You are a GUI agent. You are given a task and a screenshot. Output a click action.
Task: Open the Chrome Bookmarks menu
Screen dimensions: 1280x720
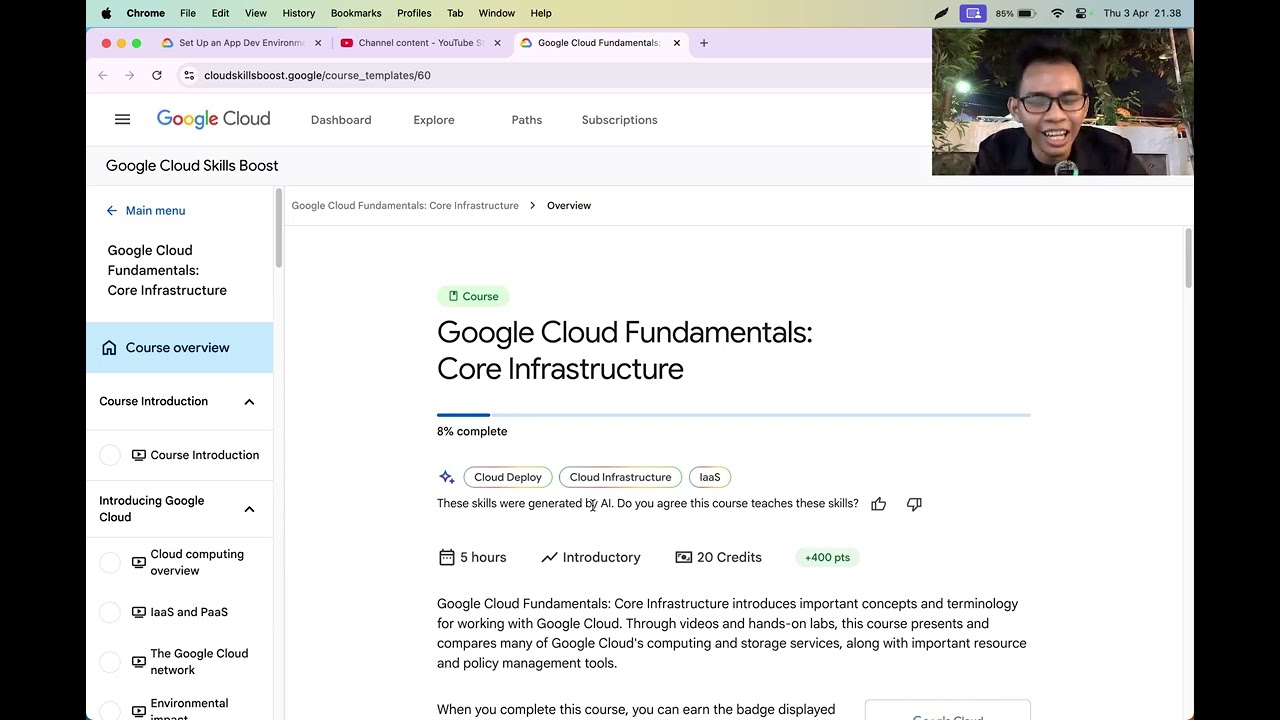[x=356, y=13]
